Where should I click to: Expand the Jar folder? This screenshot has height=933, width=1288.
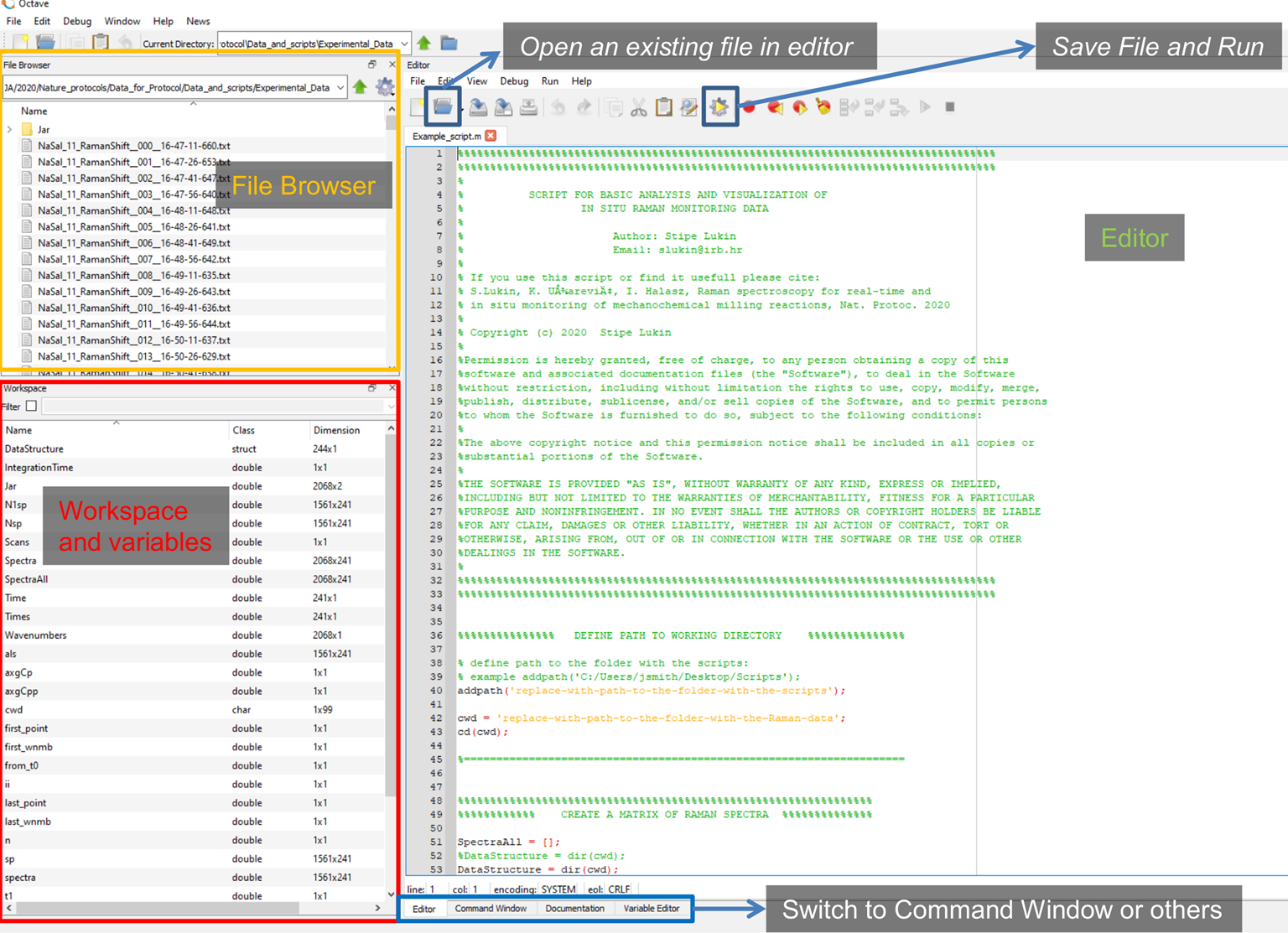pos(9,129)
